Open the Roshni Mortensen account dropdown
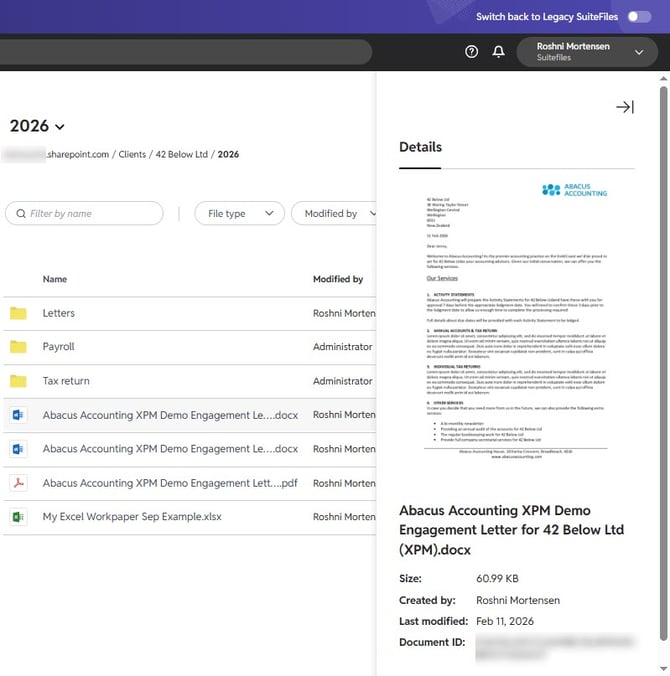Screen dimensions: 670x676 (587, 52)
